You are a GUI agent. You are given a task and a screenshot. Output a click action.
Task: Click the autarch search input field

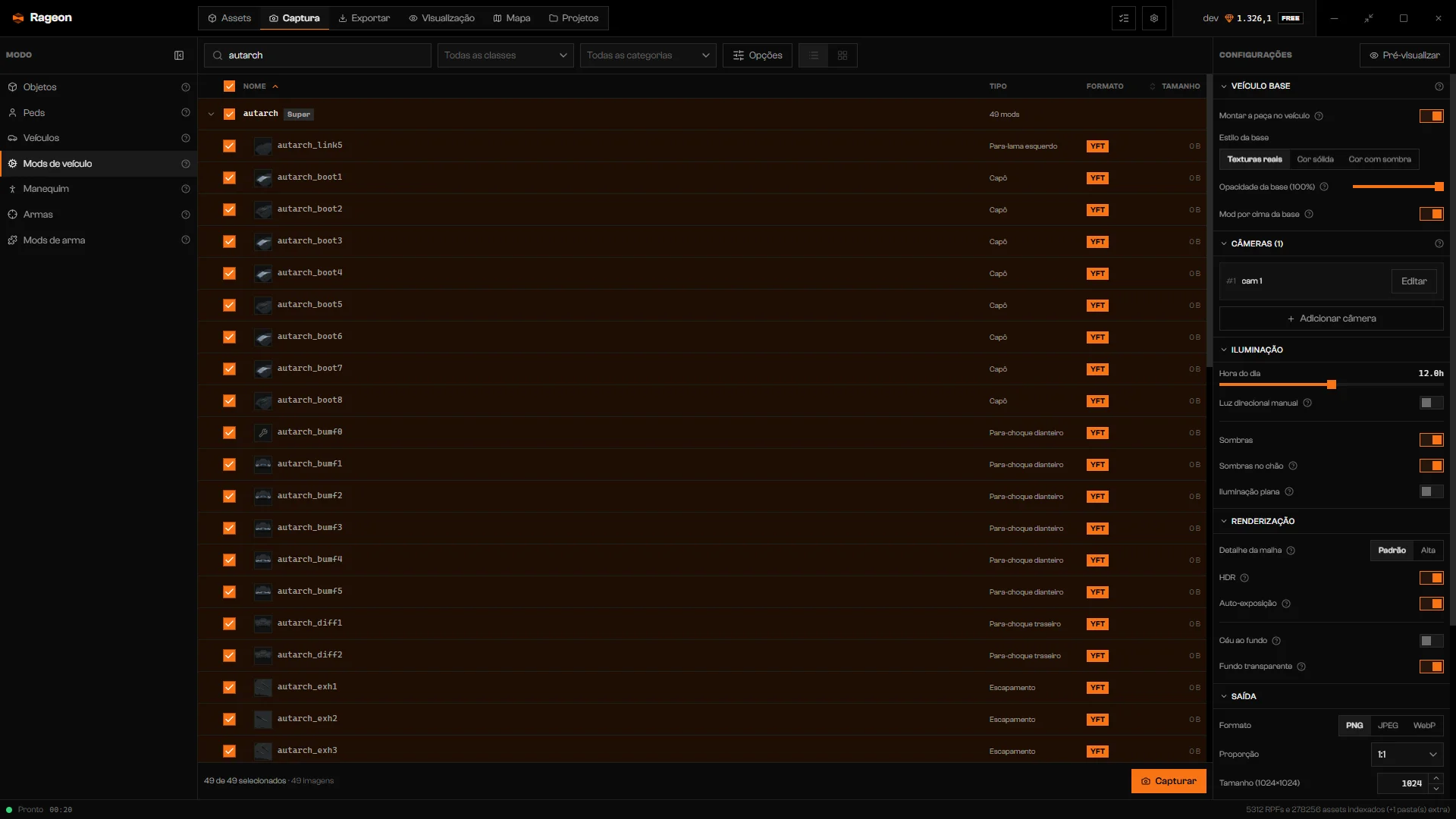(x=318, y=55)
